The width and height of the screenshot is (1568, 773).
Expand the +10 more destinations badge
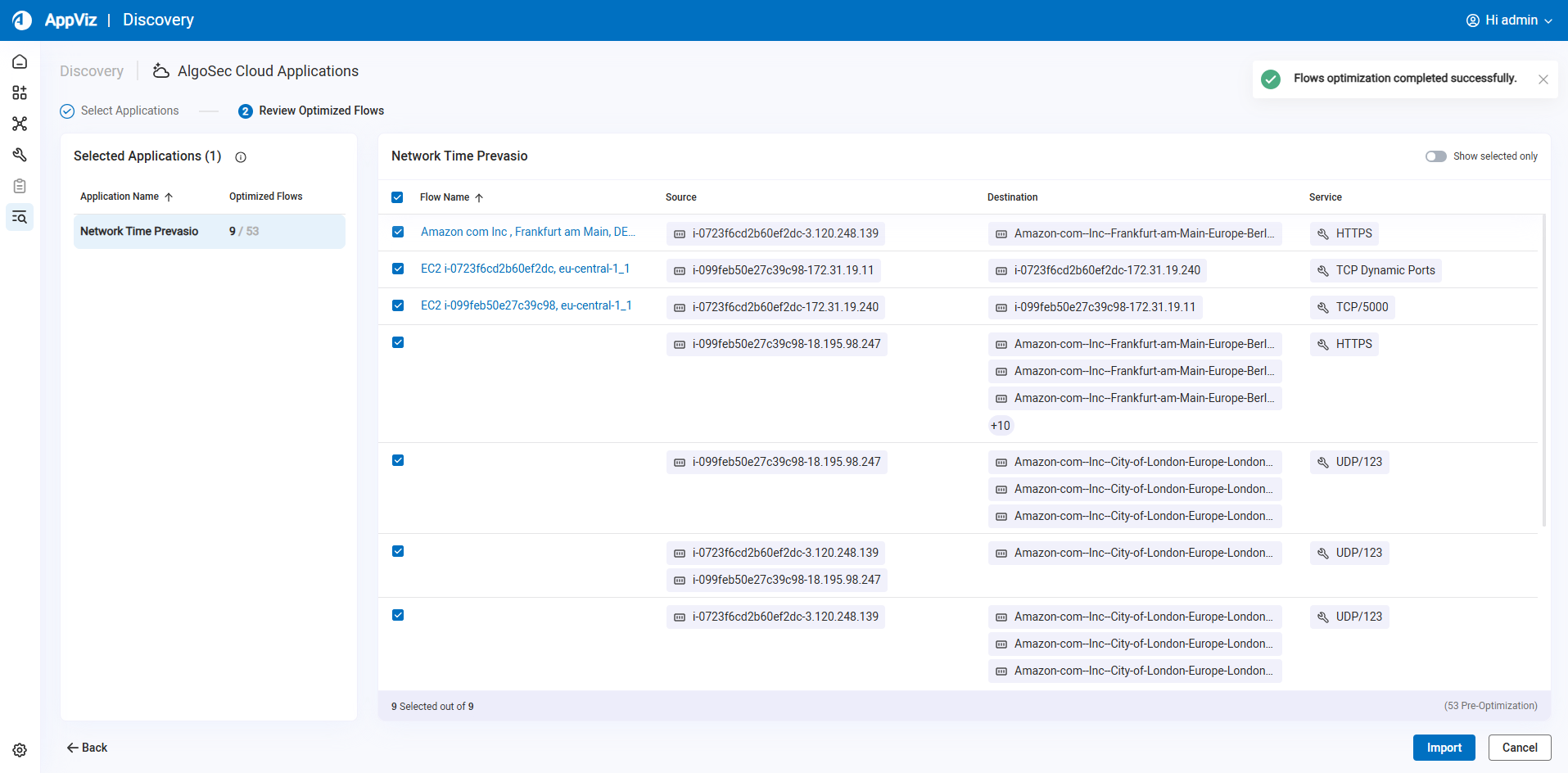1000,426
